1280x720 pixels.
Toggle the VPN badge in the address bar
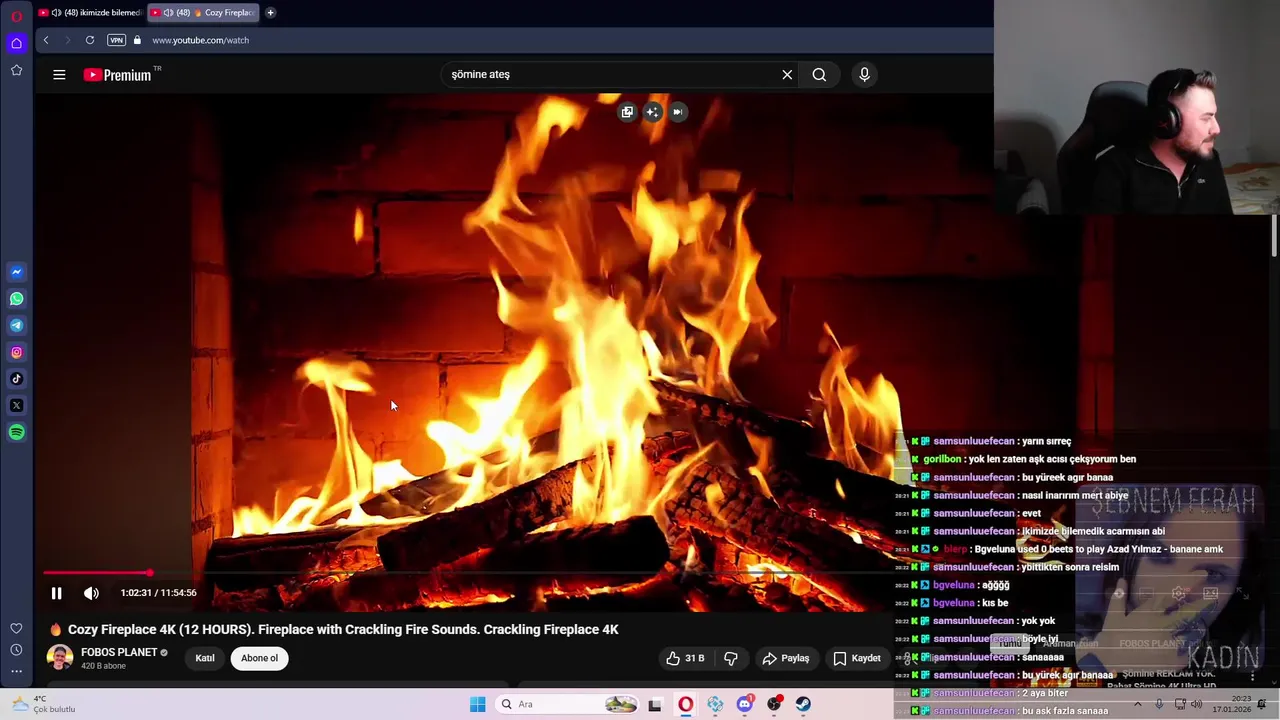(116, 40)
